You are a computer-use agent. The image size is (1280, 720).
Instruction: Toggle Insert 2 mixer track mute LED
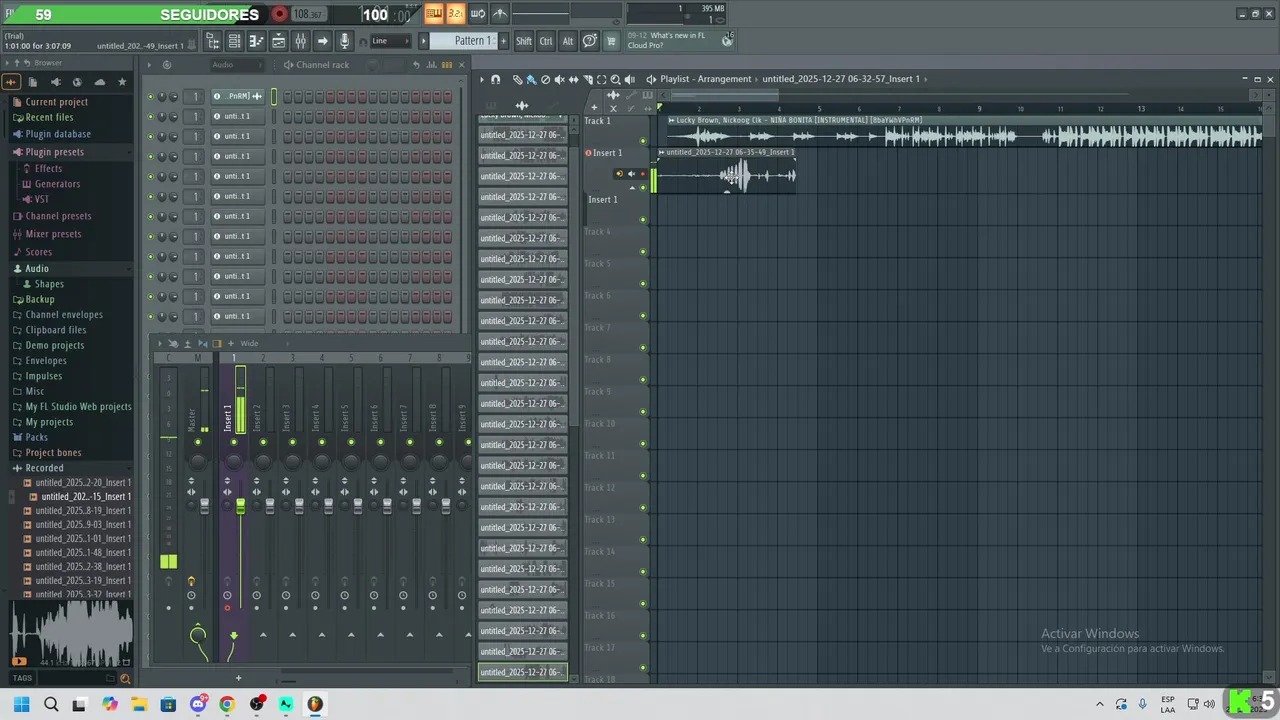(x=263, y=442)
